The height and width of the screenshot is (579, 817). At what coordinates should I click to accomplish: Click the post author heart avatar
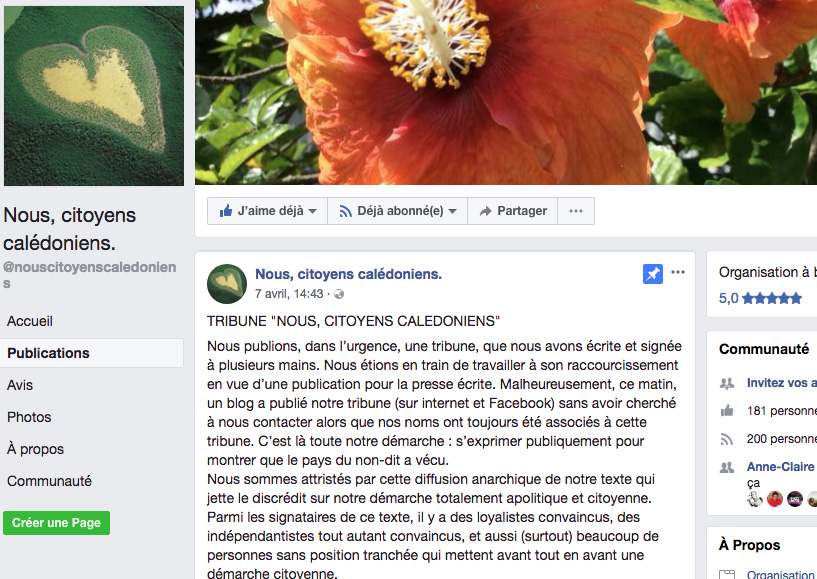point(227,284)
